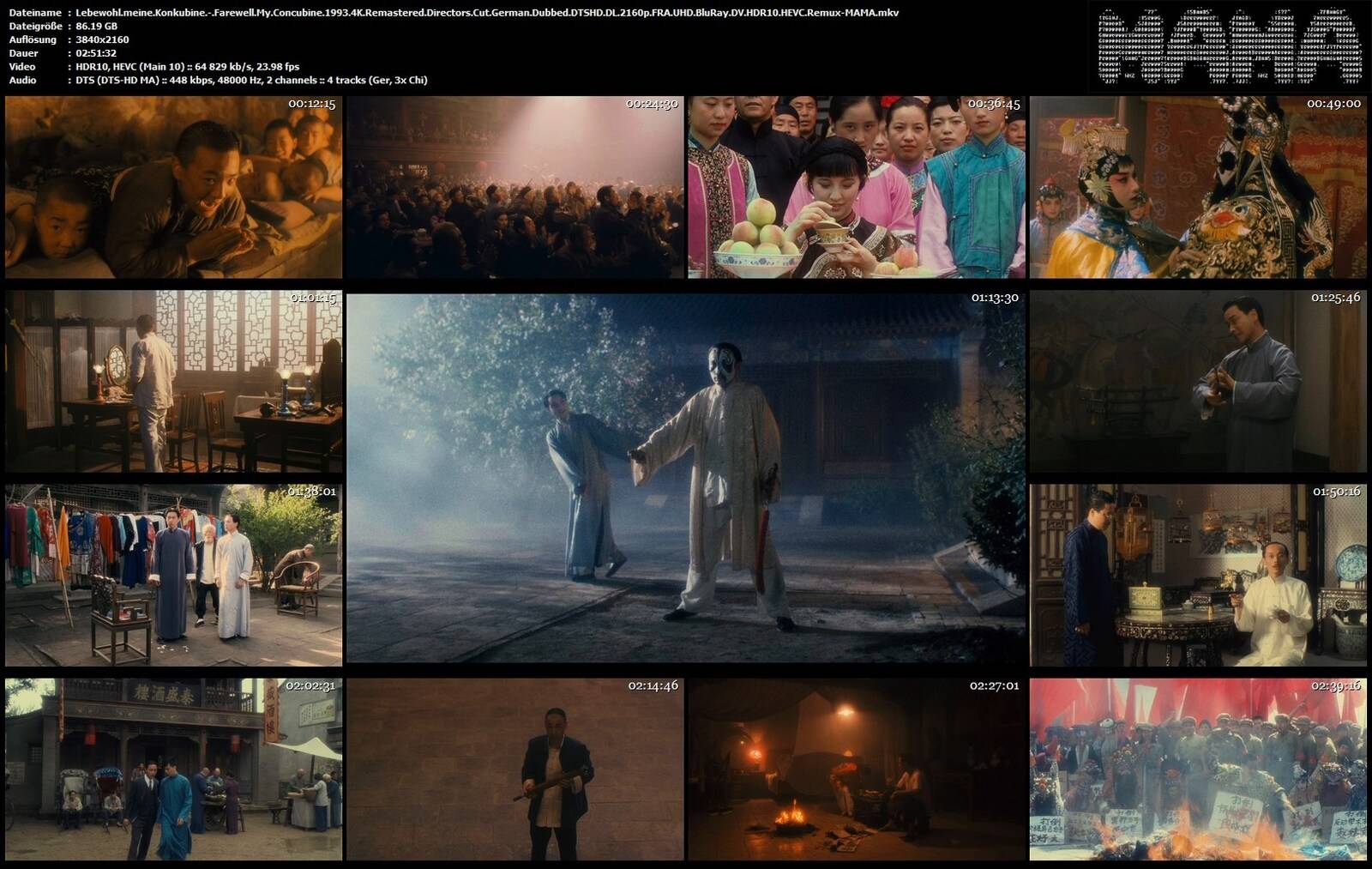Click the red flags thumbnail at 02:39:16
The width and height of the screenshot is (1372, 869).
(x=1198, y=769)
